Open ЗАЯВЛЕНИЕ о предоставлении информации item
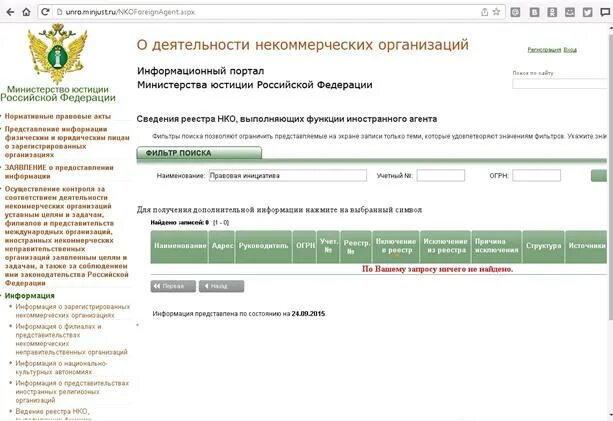 tap(59, 172)
